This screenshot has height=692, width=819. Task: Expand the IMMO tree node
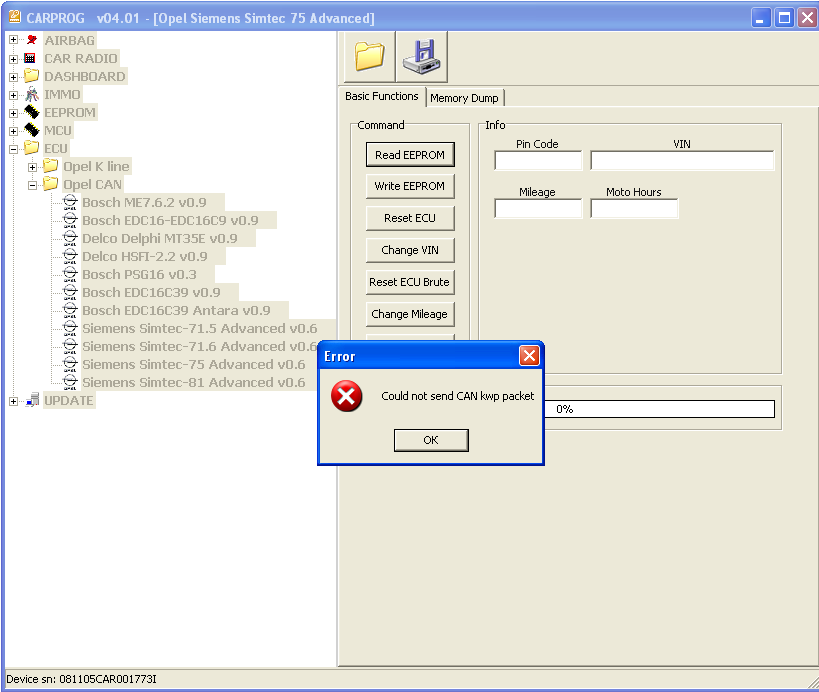(x=14, y=95)
